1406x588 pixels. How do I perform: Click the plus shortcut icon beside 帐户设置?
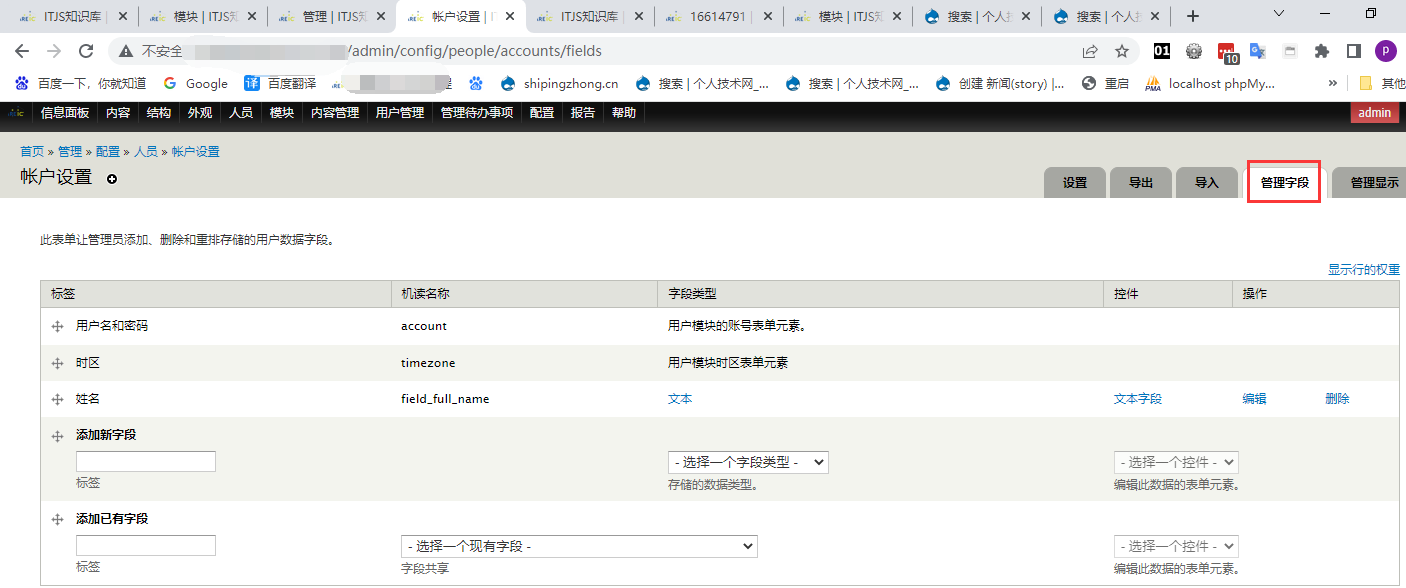[x=112, y=179]
